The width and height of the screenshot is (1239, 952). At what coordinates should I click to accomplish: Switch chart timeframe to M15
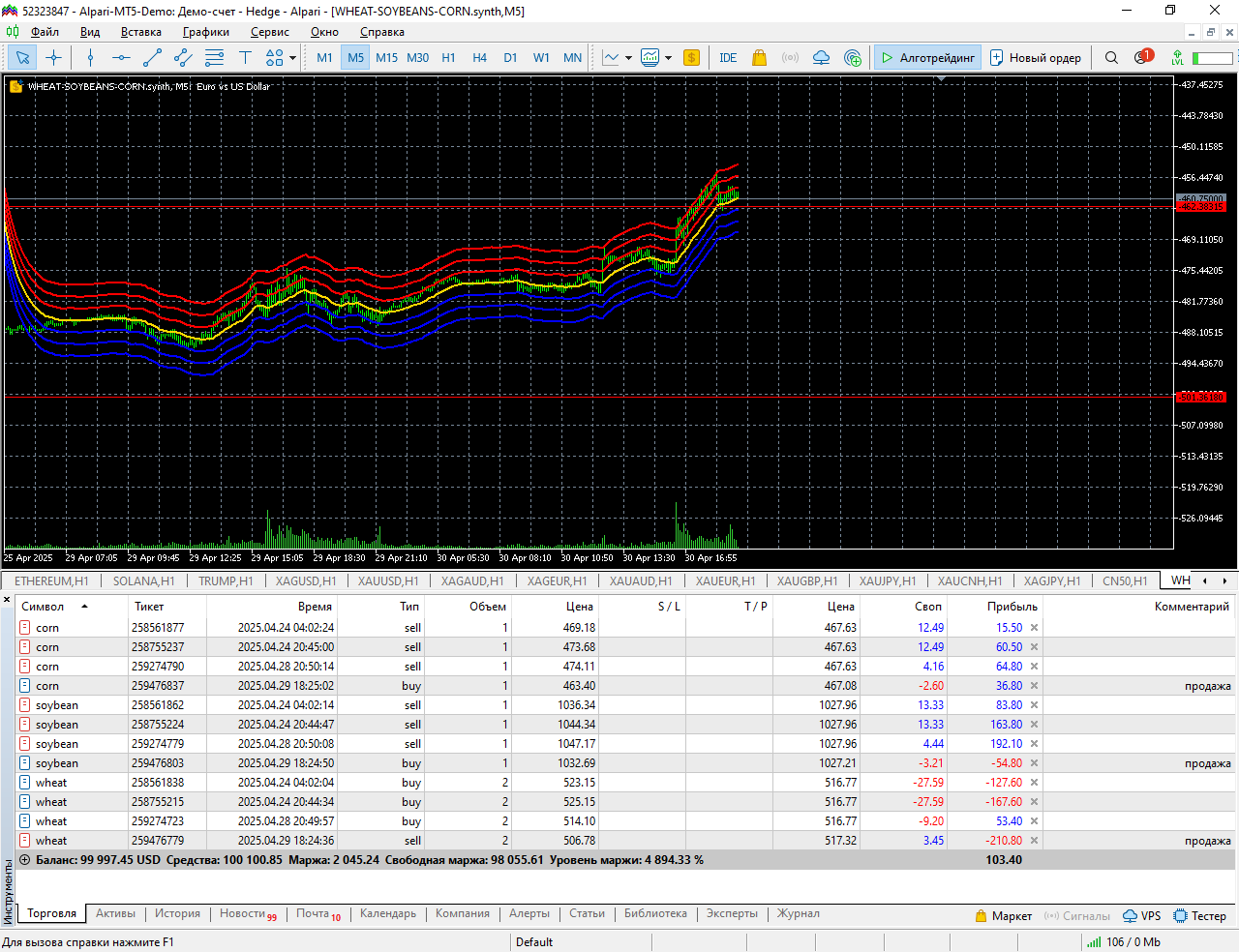pos(386,58)
